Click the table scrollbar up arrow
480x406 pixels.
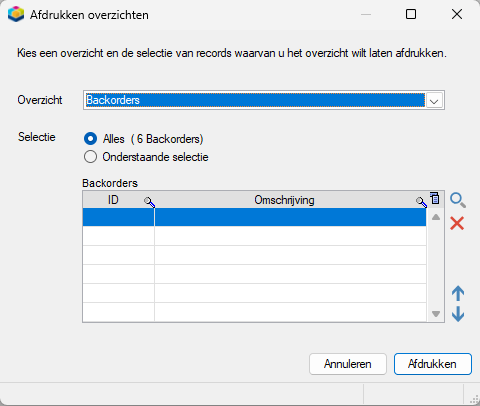(436, 217)
